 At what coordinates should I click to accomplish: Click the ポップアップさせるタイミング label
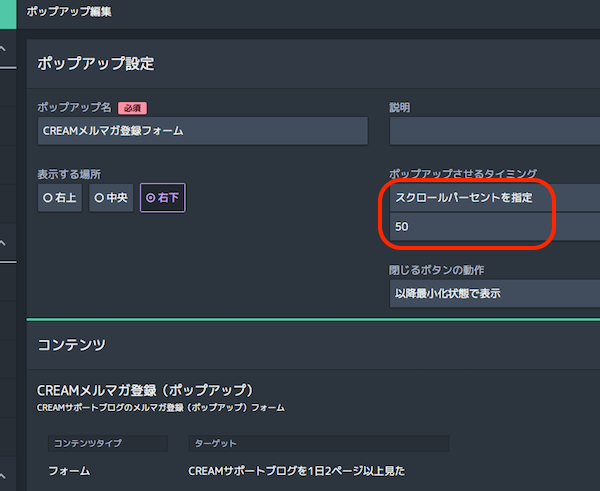click(463, 173)
